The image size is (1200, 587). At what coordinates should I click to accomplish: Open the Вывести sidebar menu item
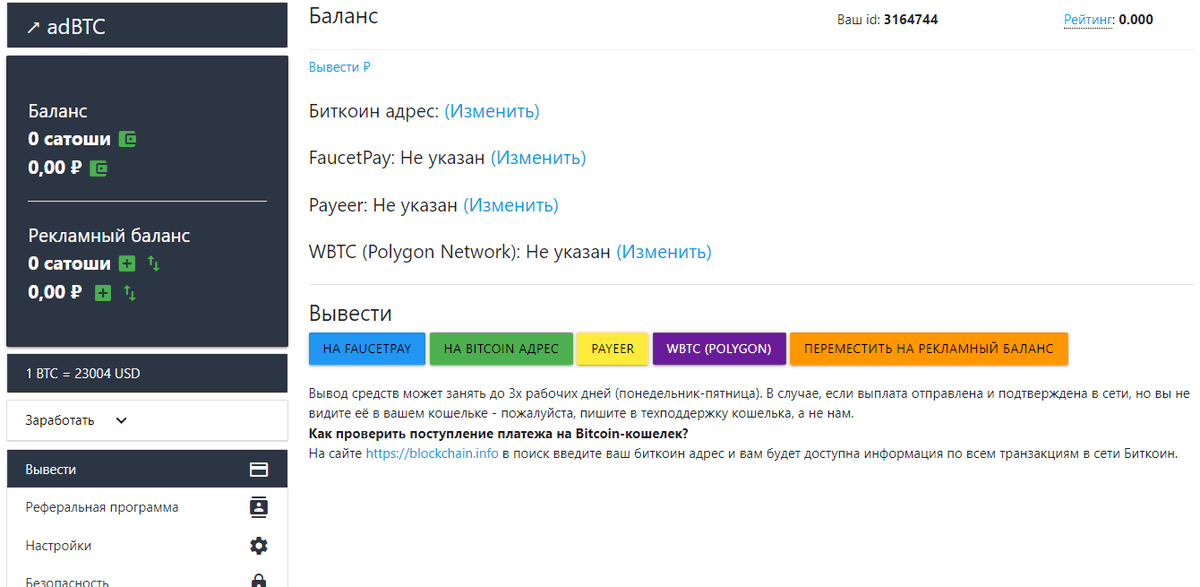(x=147, y=469)
